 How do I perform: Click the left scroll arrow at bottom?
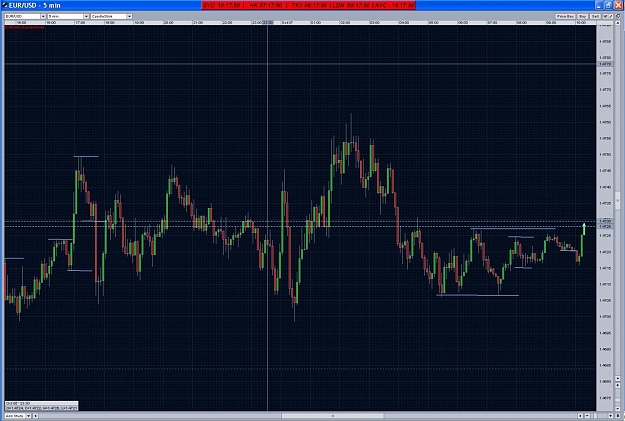tap(35, 416)
